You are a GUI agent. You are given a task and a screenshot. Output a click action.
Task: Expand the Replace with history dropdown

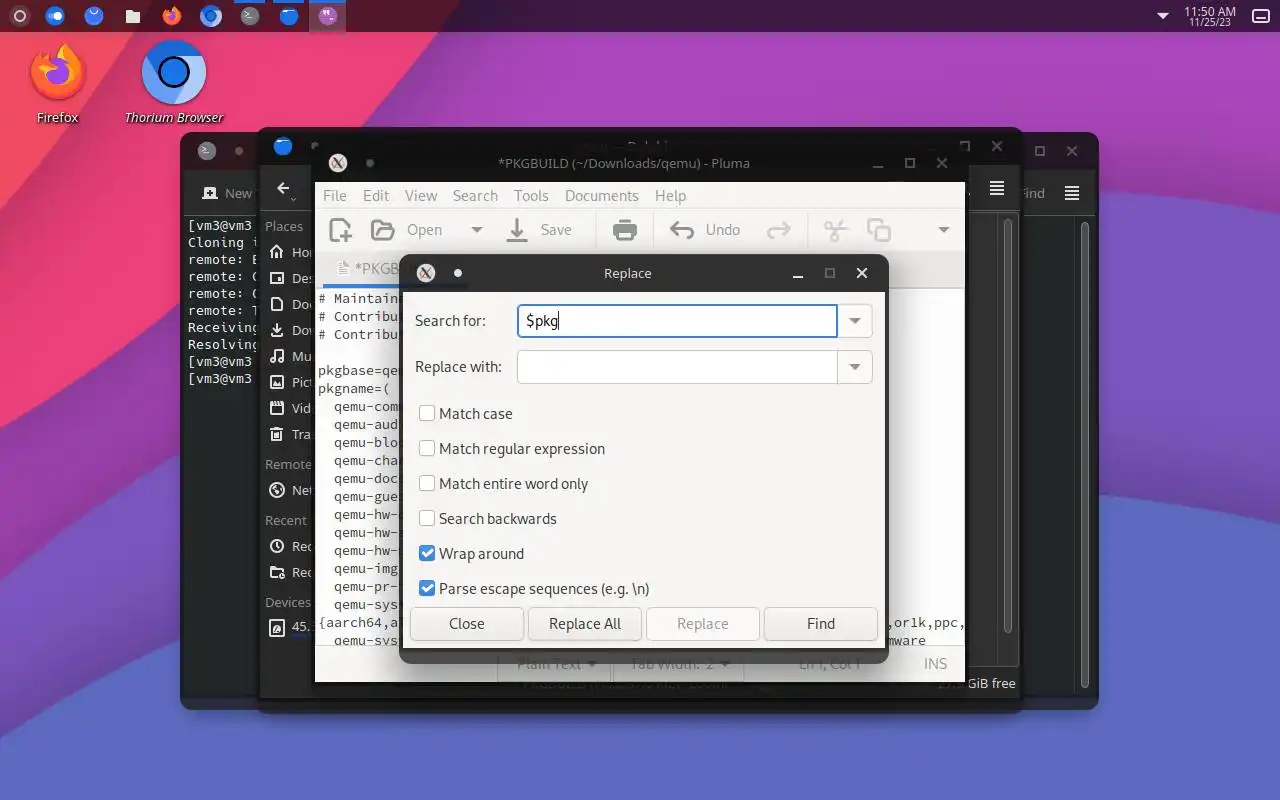(855, 367)
